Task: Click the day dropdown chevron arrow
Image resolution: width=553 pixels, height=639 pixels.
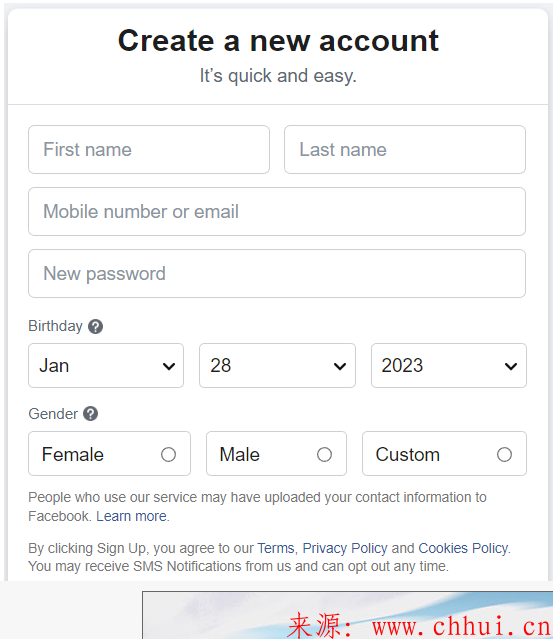Action: [x=340, y=366]
